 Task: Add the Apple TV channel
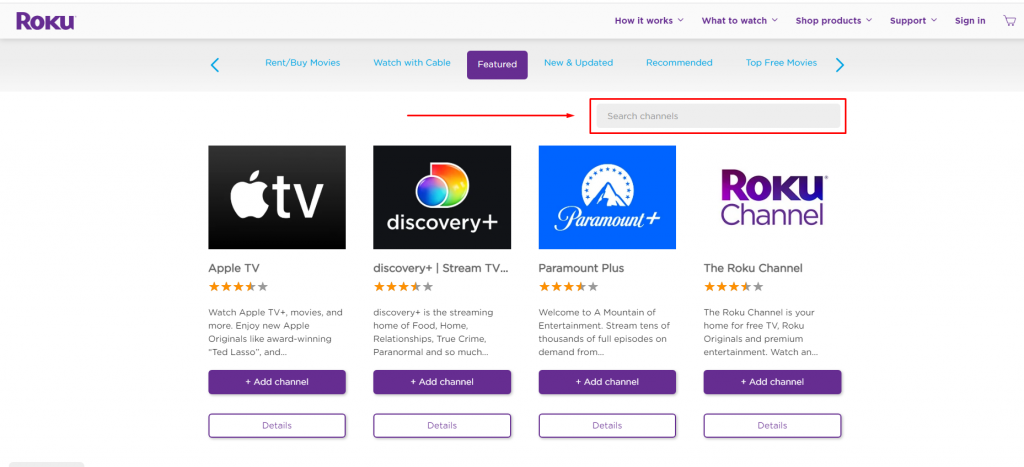277,382
